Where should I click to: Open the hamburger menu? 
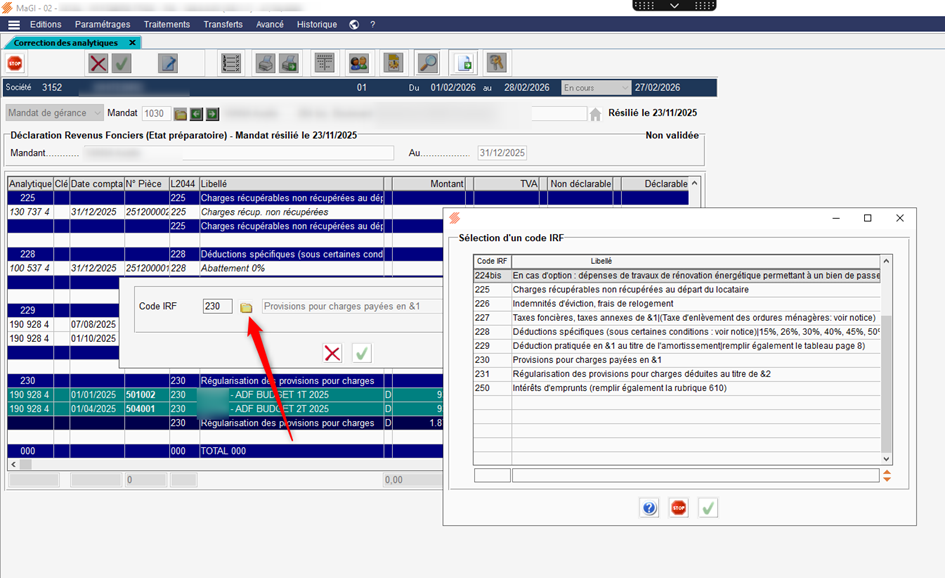coord(14,24)
